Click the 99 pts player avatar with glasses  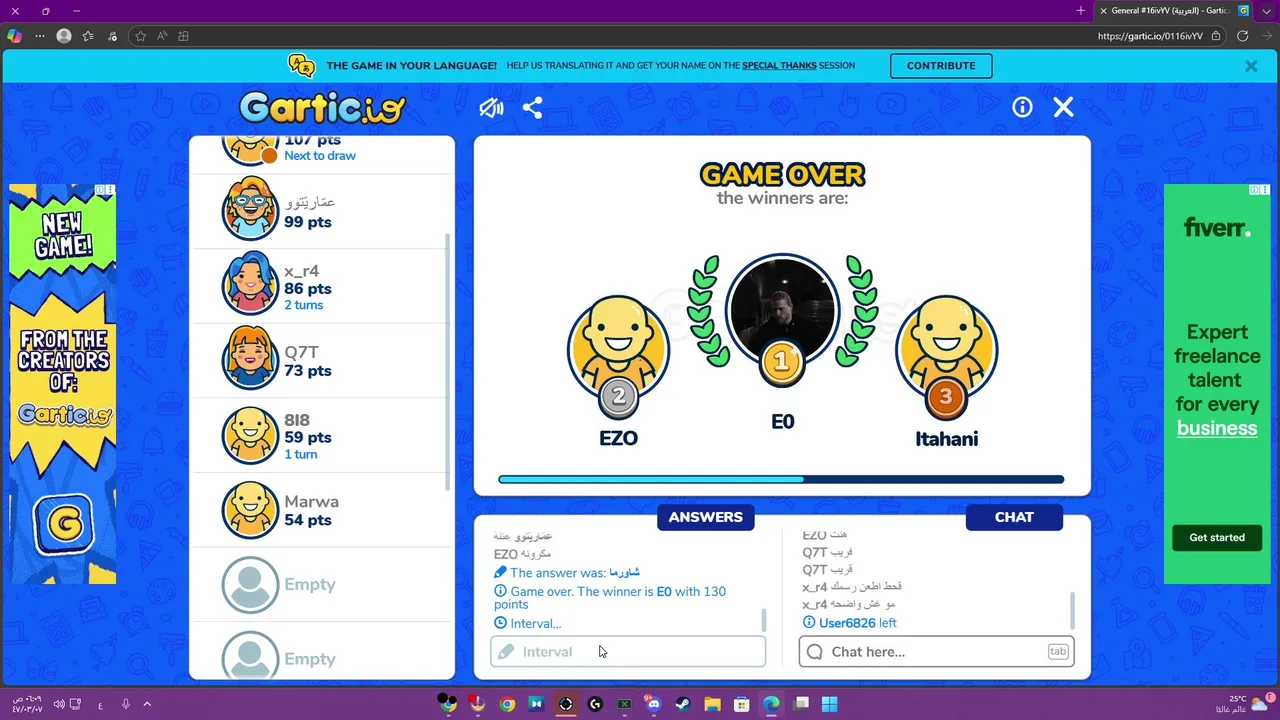pyautogui.click(x=250, y=210)
